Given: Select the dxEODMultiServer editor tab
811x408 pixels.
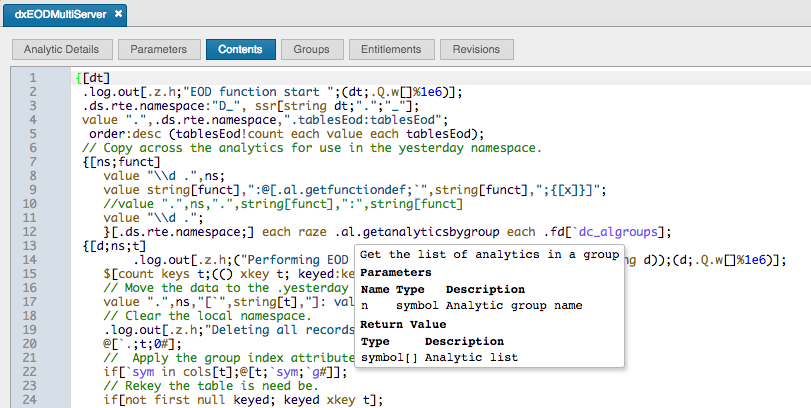Looking at the screenshot, I should pos(65,14).
